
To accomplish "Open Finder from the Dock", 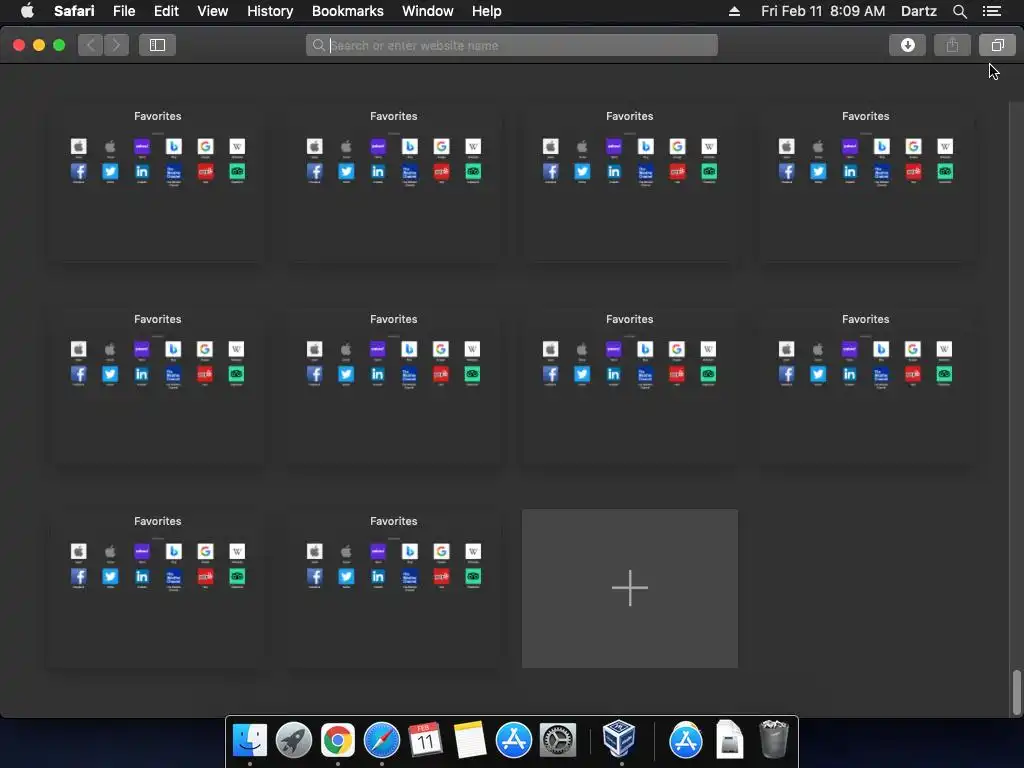I will pos(250,740).
